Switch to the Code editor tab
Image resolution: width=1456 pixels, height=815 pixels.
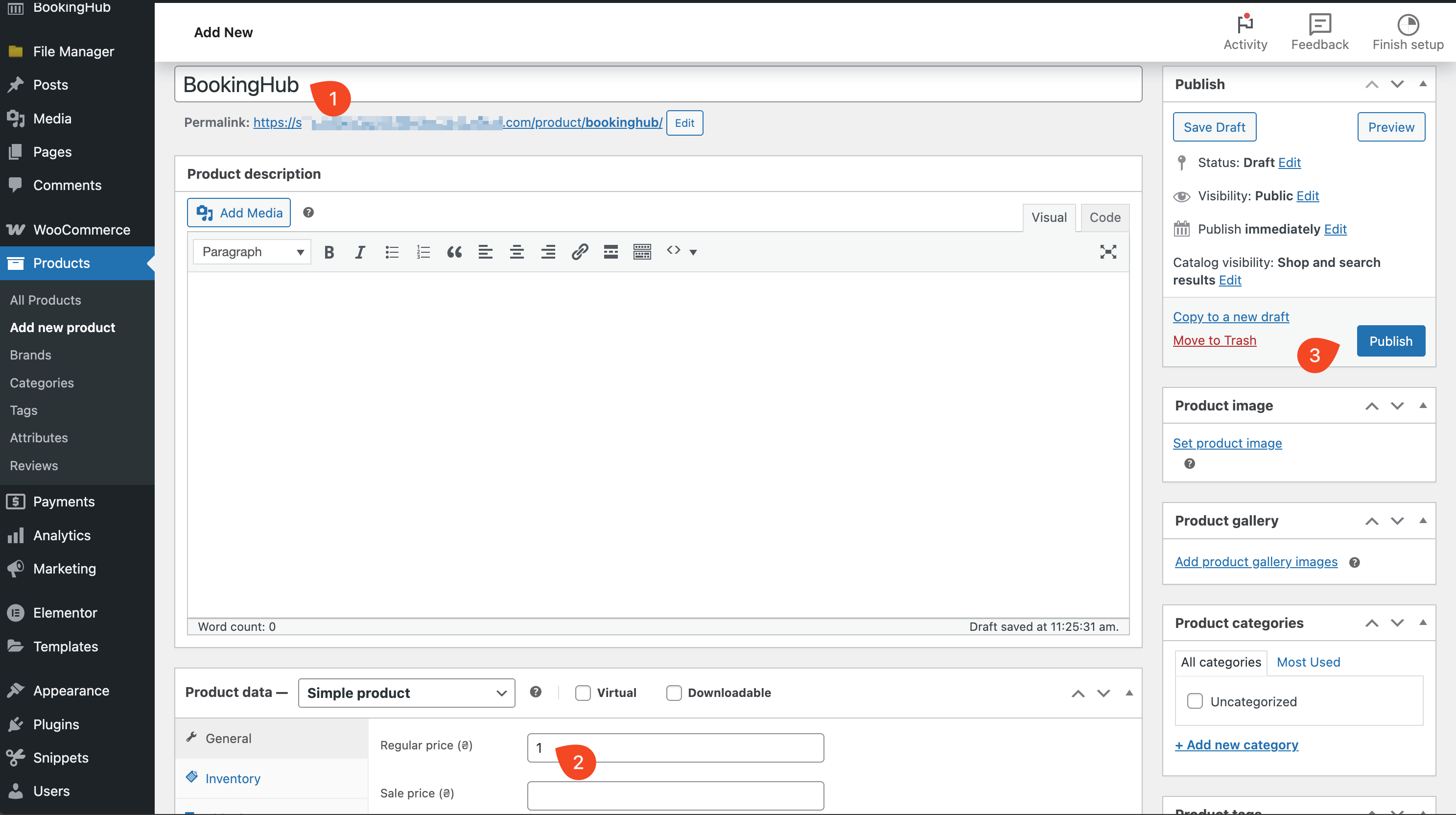pos(1104,217)
